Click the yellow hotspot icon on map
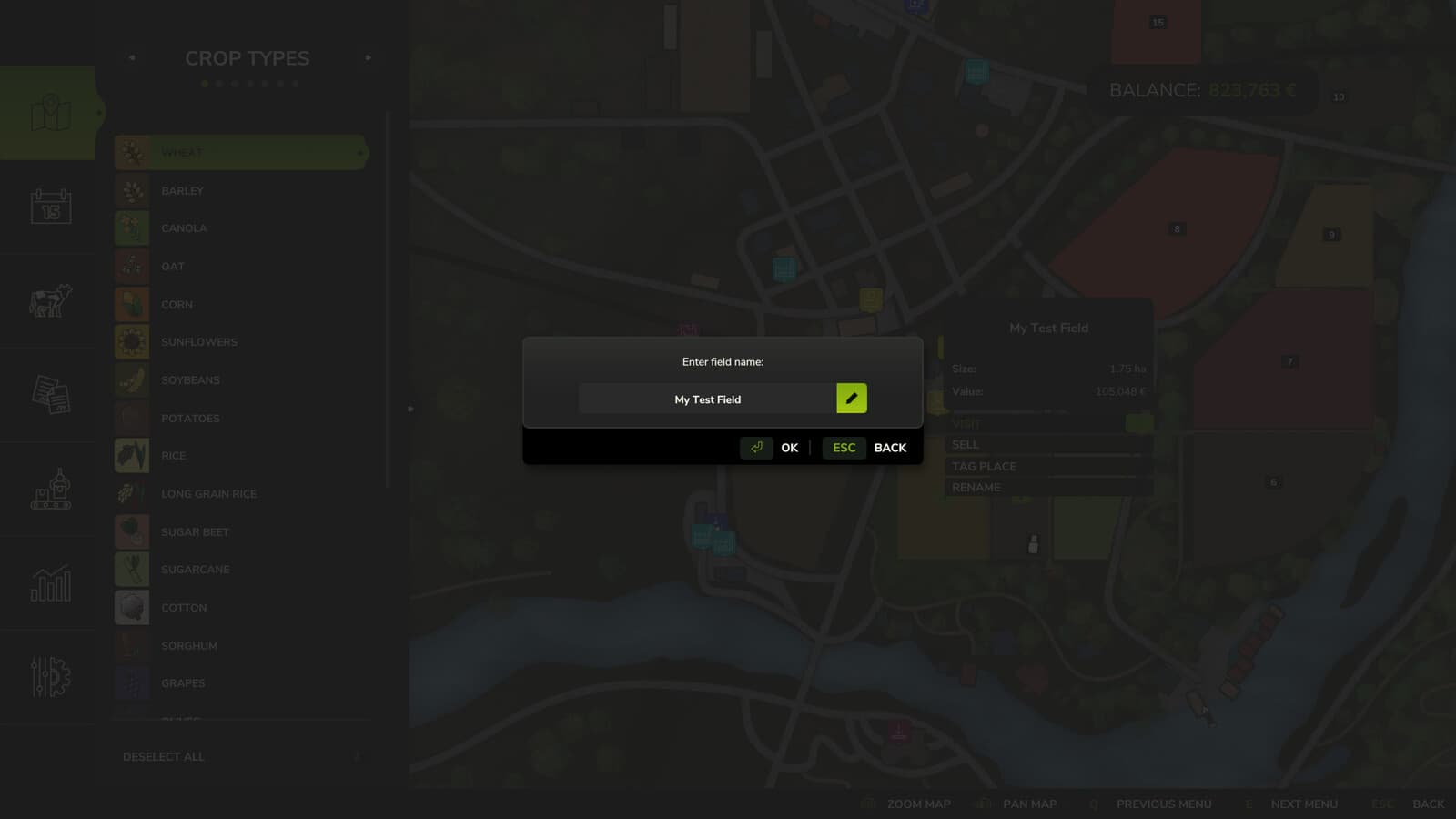 (x=871, y=298)
